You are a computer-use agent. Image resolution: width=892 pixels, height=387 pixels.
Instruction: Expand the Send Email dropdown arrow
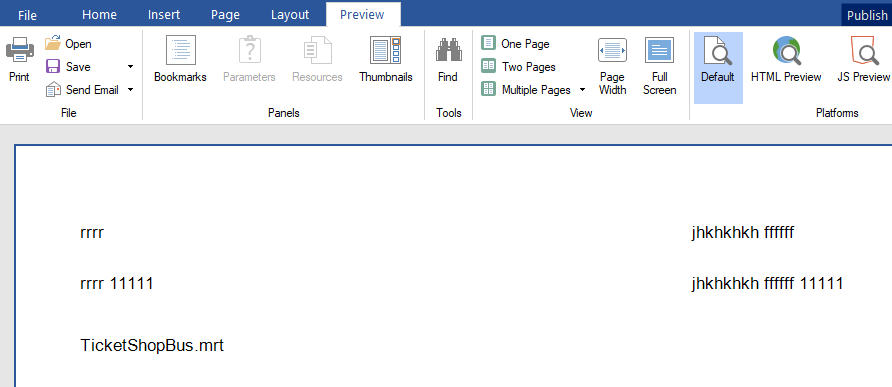[130, 89]
